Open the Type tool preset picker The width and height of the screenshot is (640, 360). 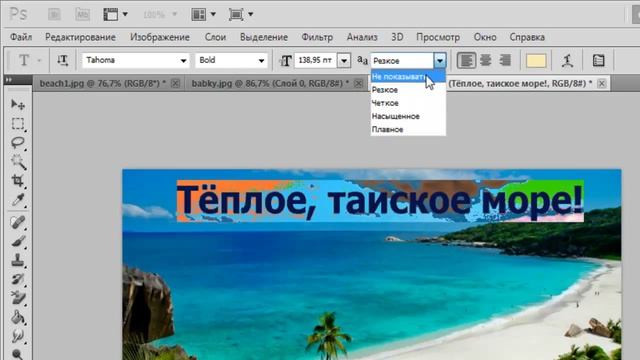[29, 60]
